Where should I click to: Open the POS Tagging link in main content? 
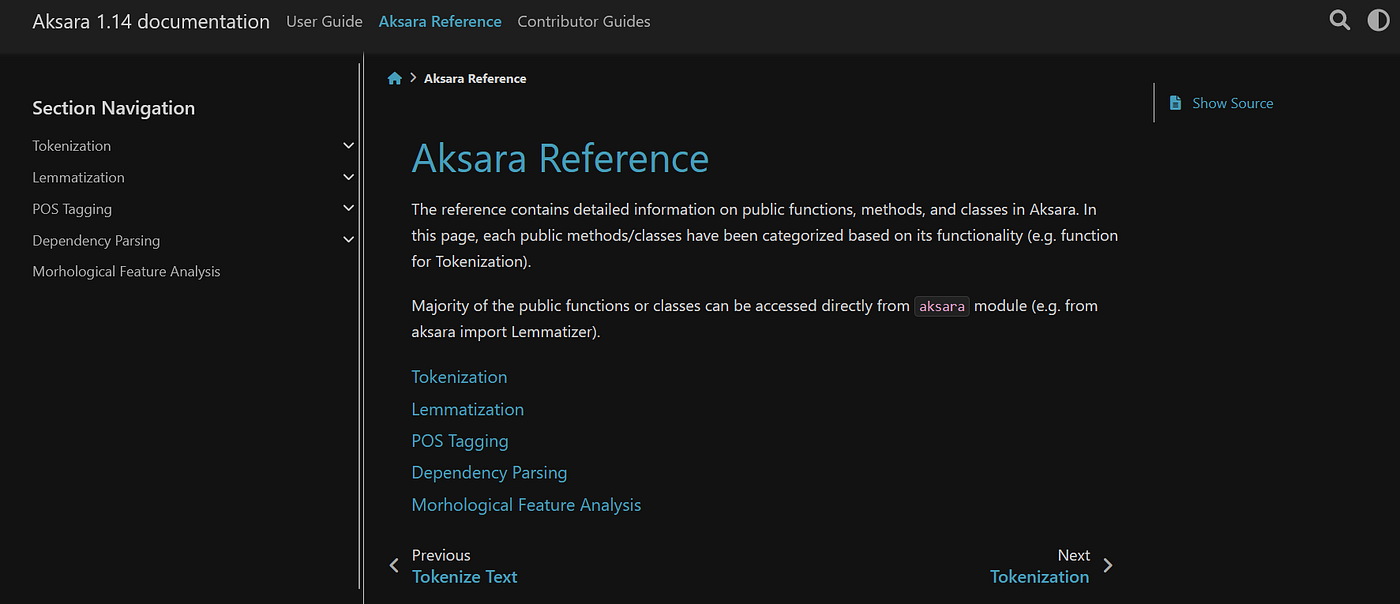point(460,441)
